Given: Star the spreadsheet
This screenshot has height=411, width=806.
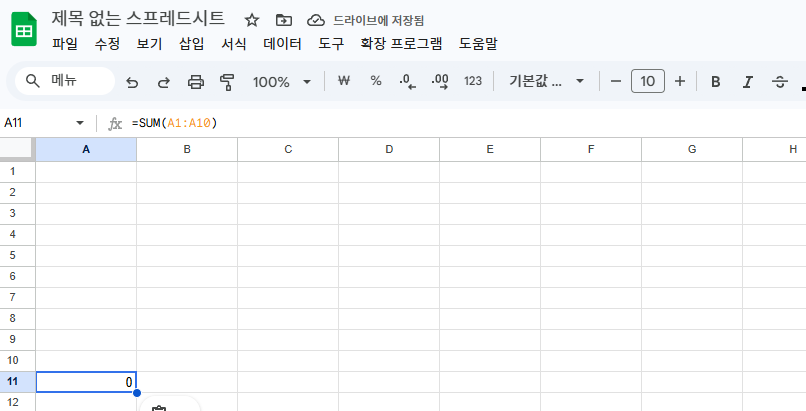Looking at the screenshot, I should [251, 20].
